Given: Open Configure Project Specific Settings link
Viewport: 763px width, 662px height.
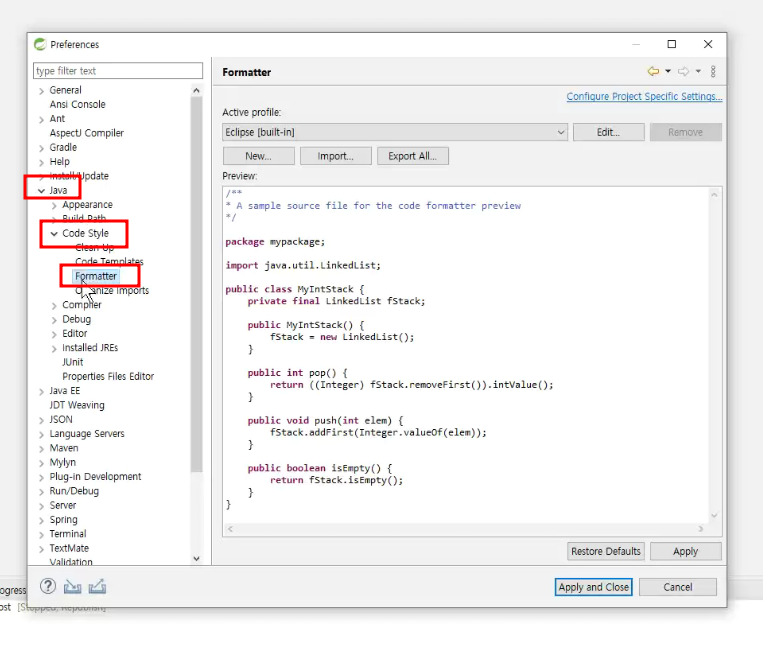Looking at the screenshot, I should pyautogui.click(x=644, y=96).
